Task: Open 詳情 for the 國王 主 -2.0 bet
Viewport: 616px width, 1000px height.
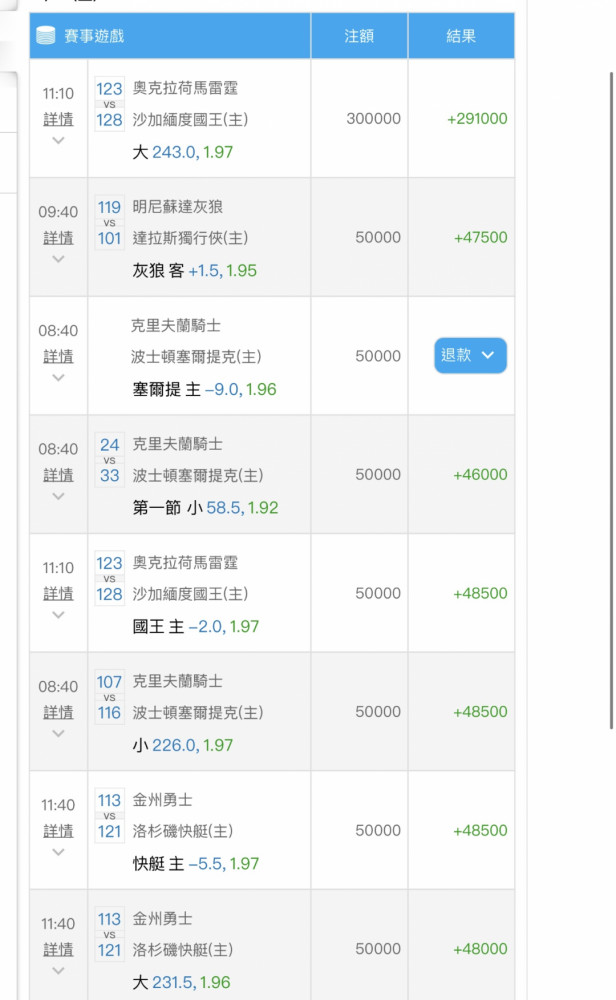Action: click(x=58, y=593)
